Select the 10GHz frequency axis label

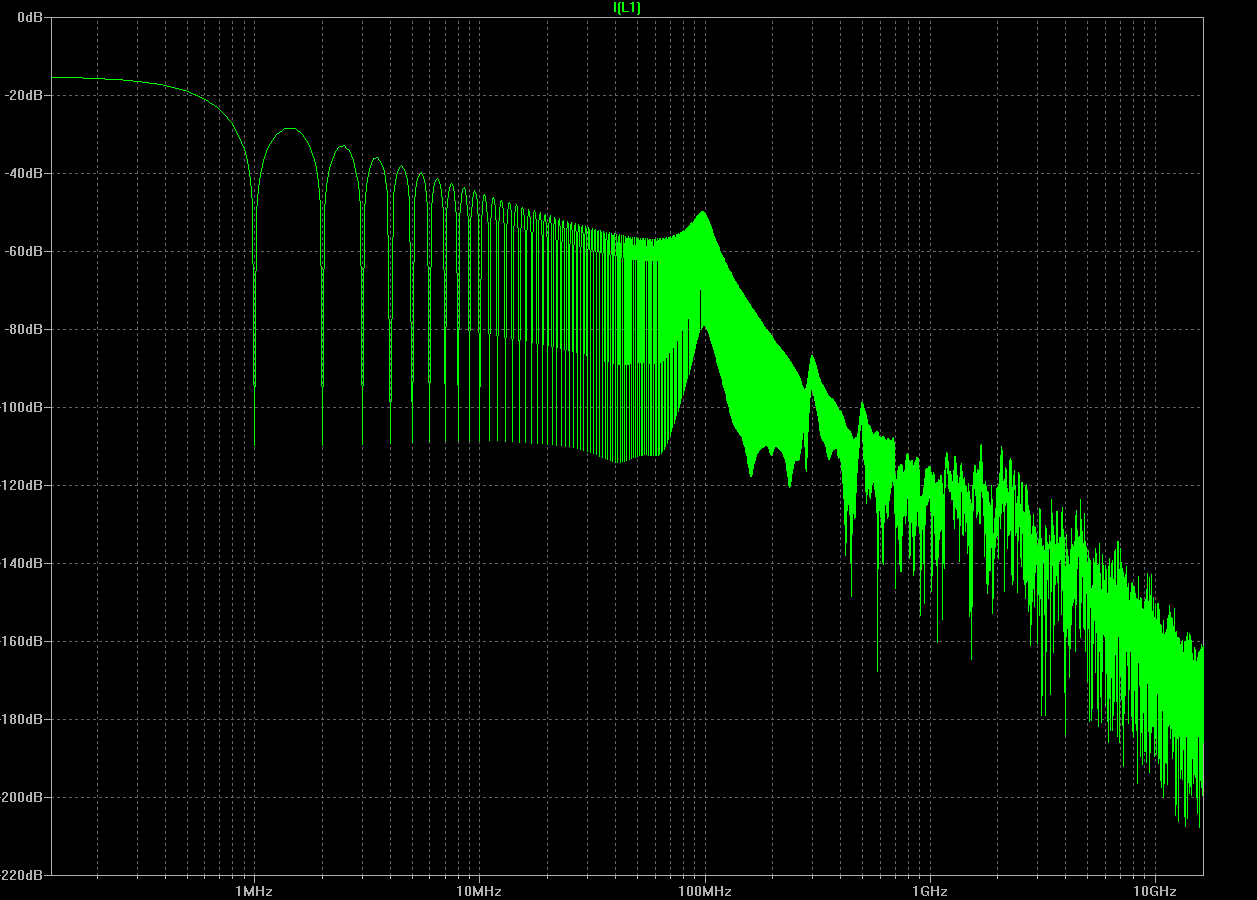pos(1154,891)
